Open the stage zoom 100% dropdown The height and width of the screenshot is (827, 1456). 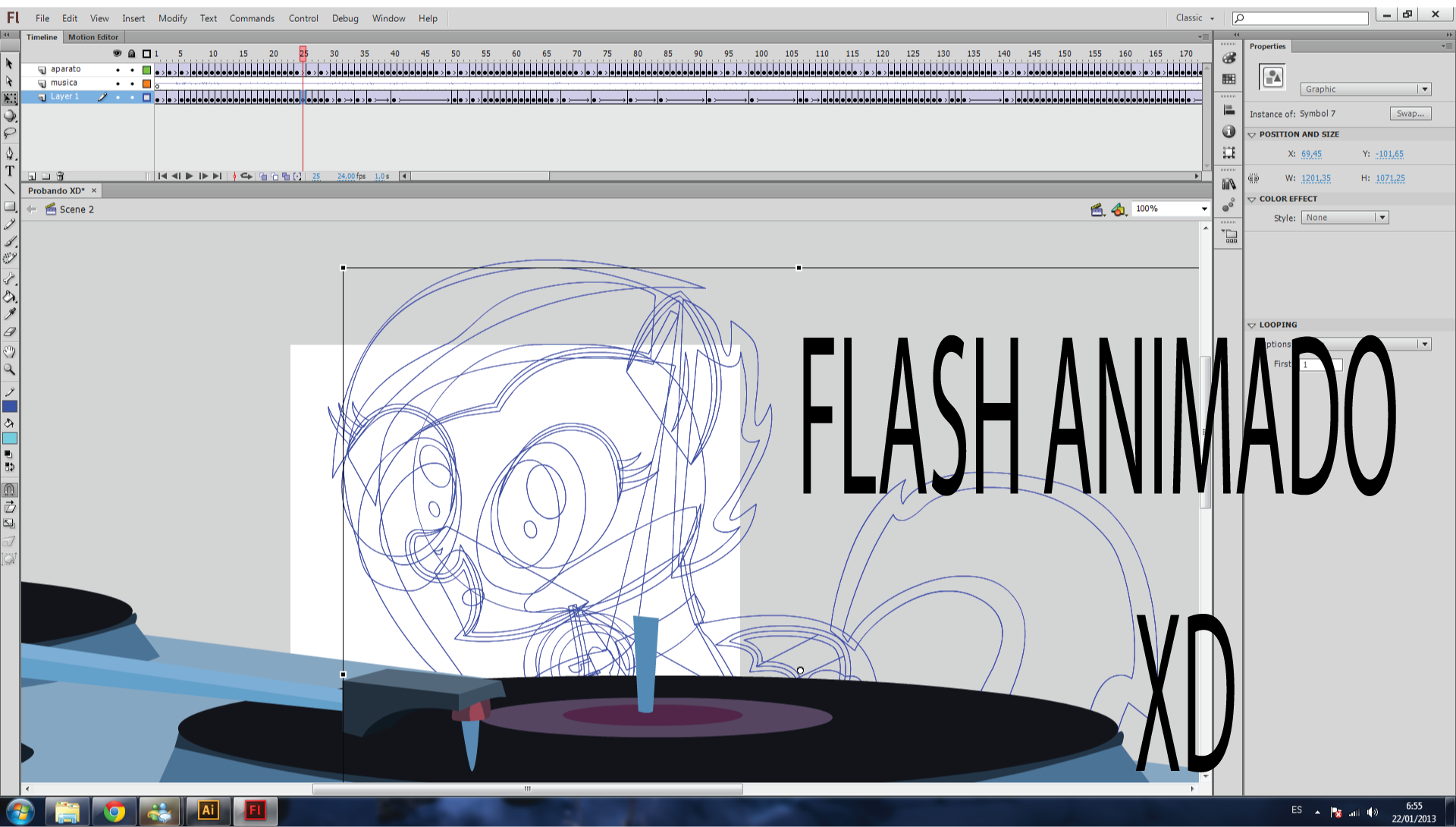pos(1203,209)
